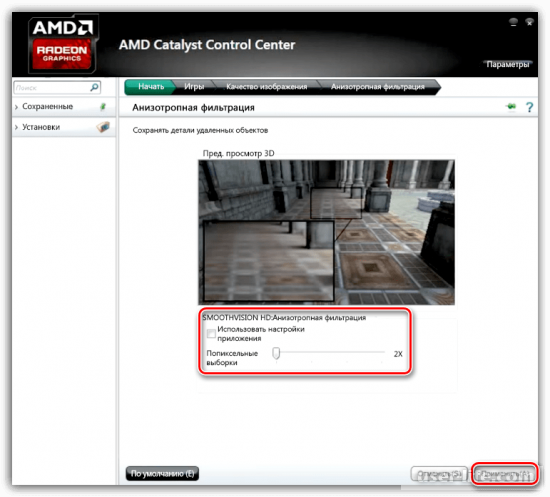Screen dimensions: 550x497
Task: Click the По умолчанию button
Action: tap(162, 474)
